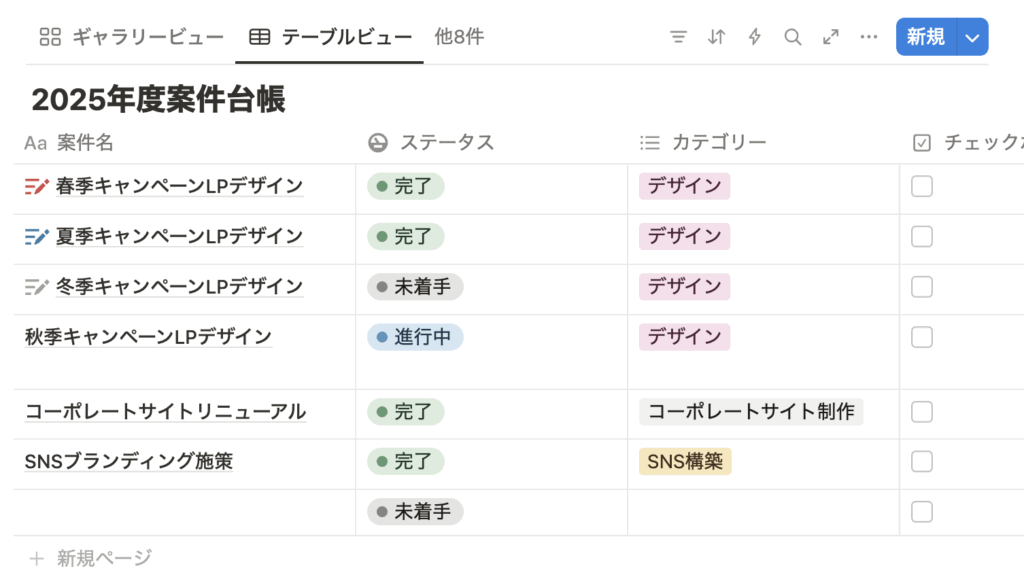Screen dimensions: 1024x579
Task: Open the 他8件 hidden views list
Action: (x=459, y=37)
